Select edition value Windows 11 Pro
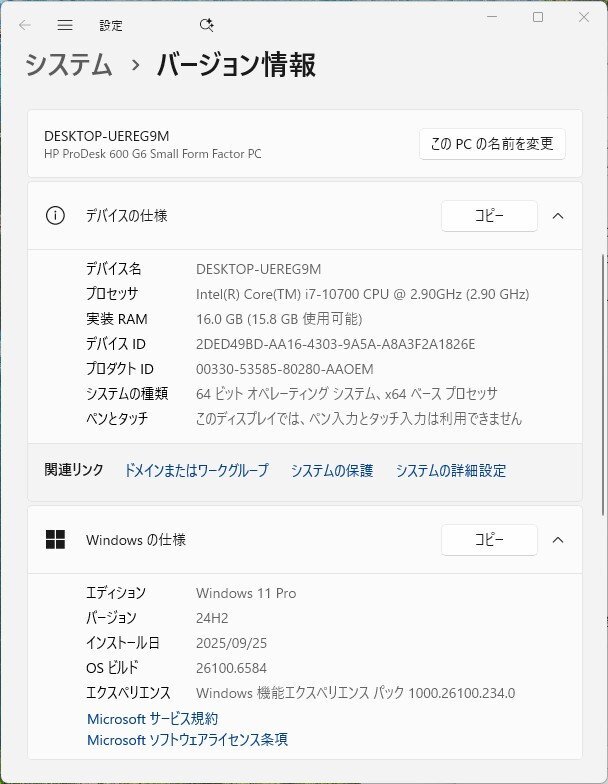608x784 pixels. click(x=246, y=594)
